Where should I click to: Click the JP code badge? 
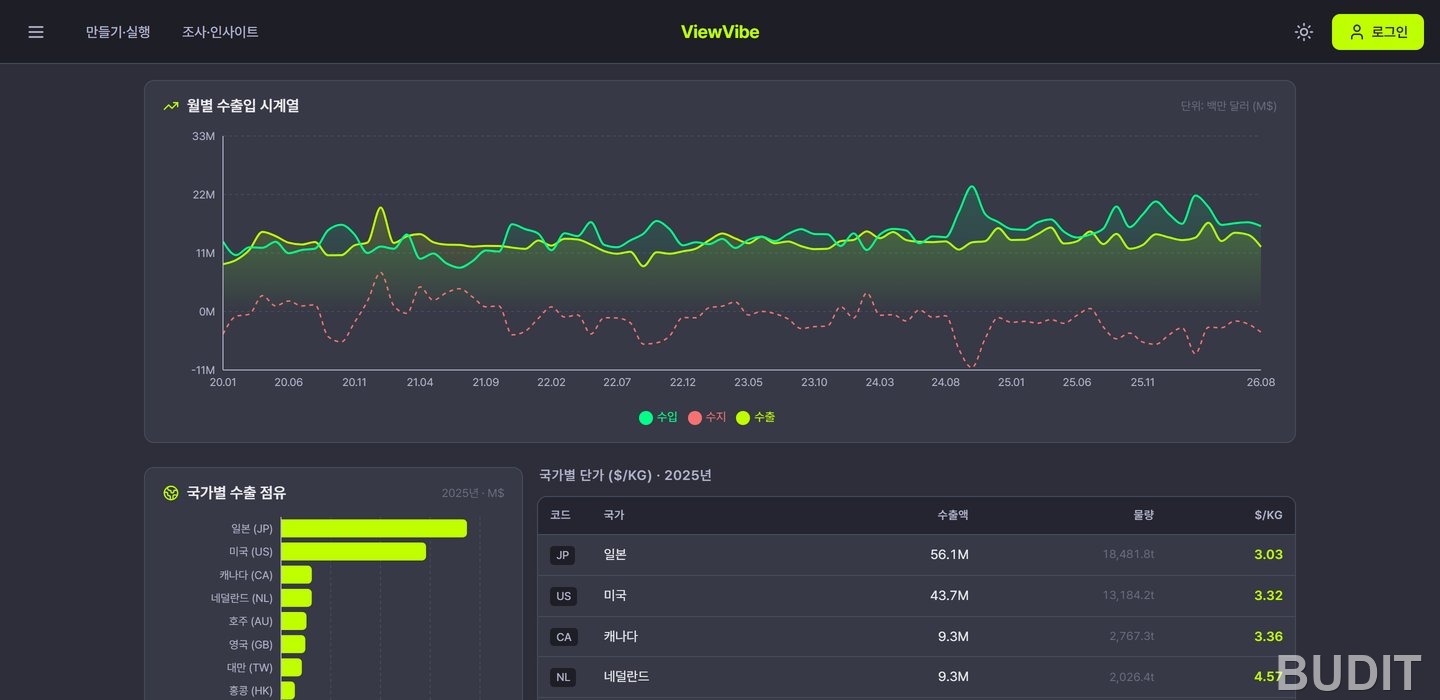point(563,555)
